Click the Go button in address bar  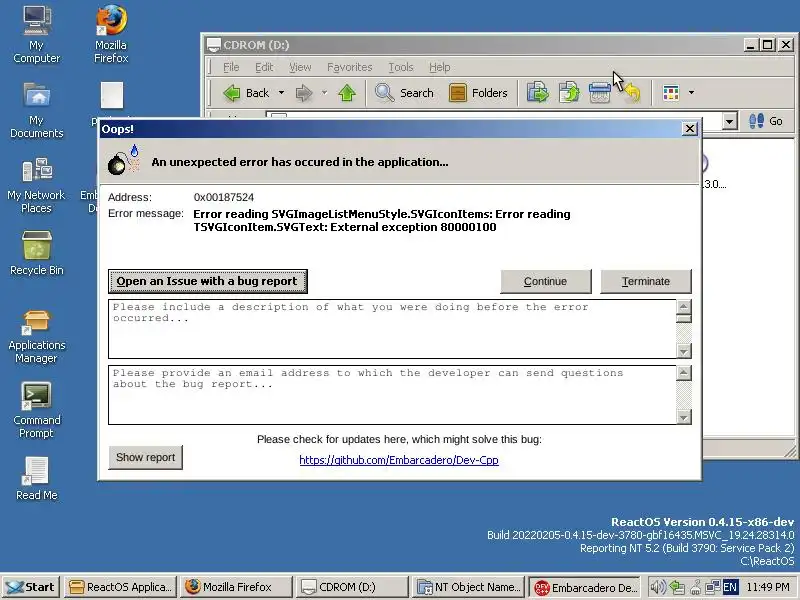766,121
